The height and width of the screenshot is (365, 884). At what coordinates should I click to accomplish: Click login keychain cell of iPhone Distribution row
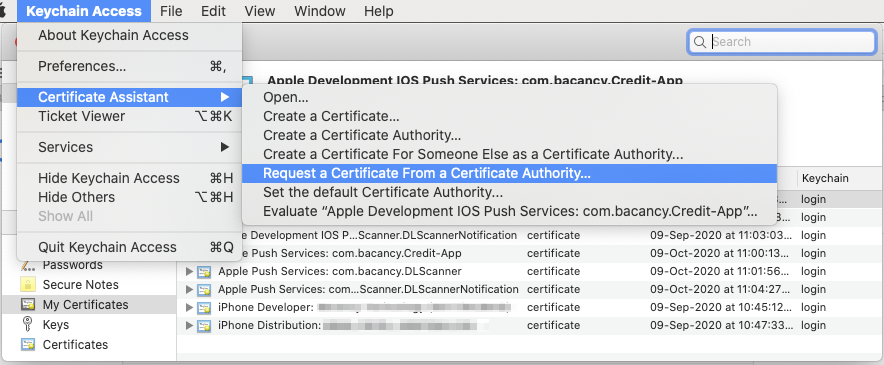point(814,326)
